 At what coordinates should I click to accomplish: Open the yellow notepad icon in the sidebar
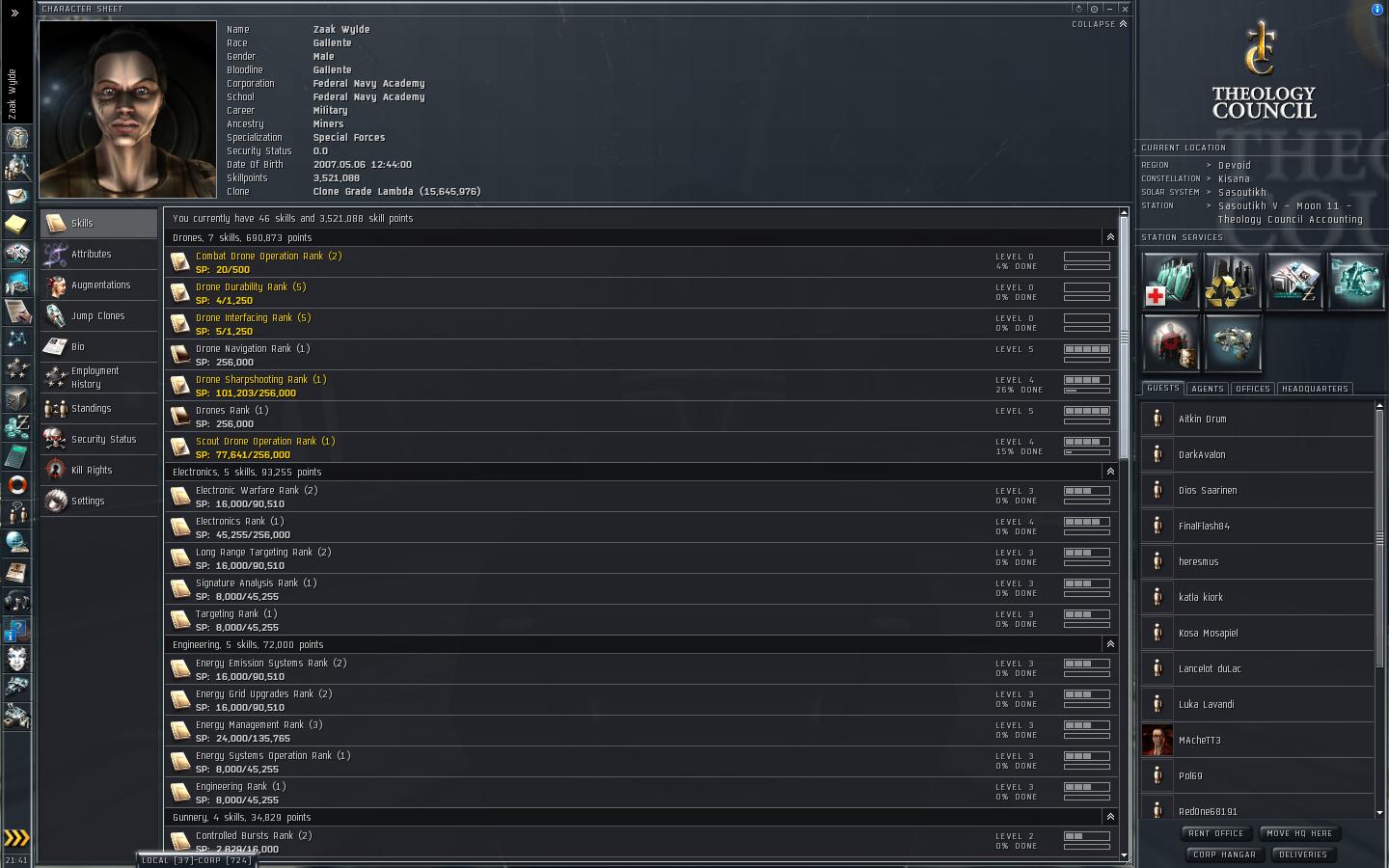pos(16,225)
